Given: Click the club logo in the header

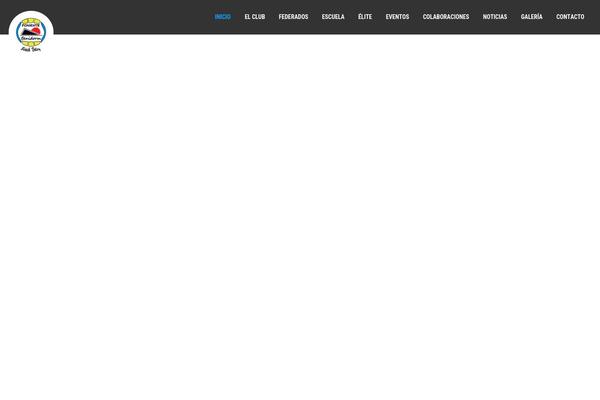Looking at the screenshot, I should pyautogui.click(x=31, y=34).
